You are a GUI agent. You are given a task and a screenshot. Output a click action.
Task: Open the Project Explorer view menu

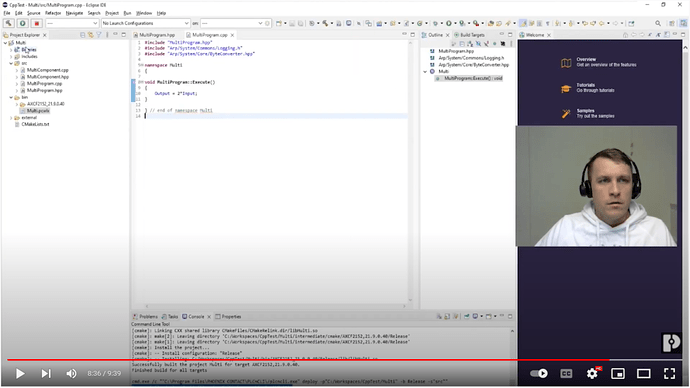point(107,35)
